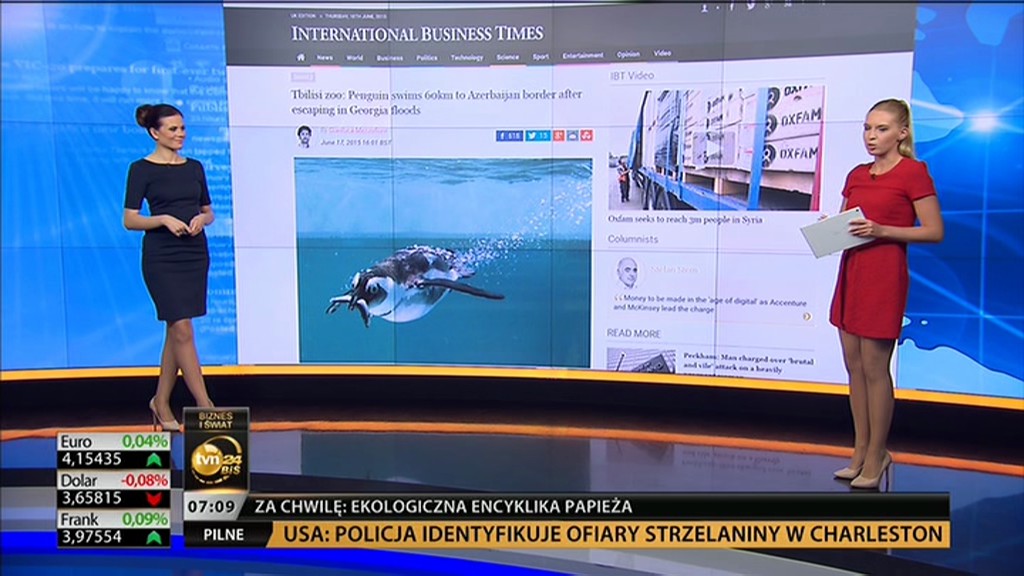Share article via blue Facebook button

coord(509,136)
